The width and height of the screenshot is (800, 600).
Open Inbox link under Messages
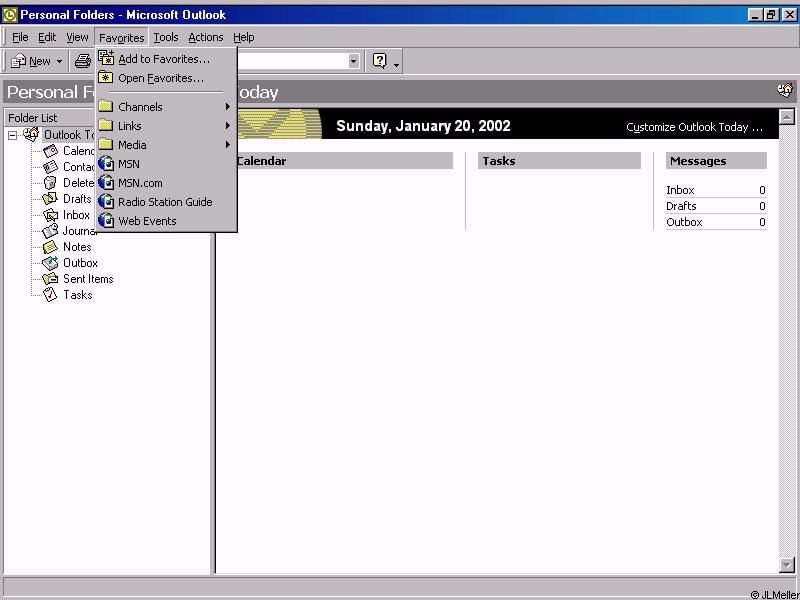pos(680,190)
